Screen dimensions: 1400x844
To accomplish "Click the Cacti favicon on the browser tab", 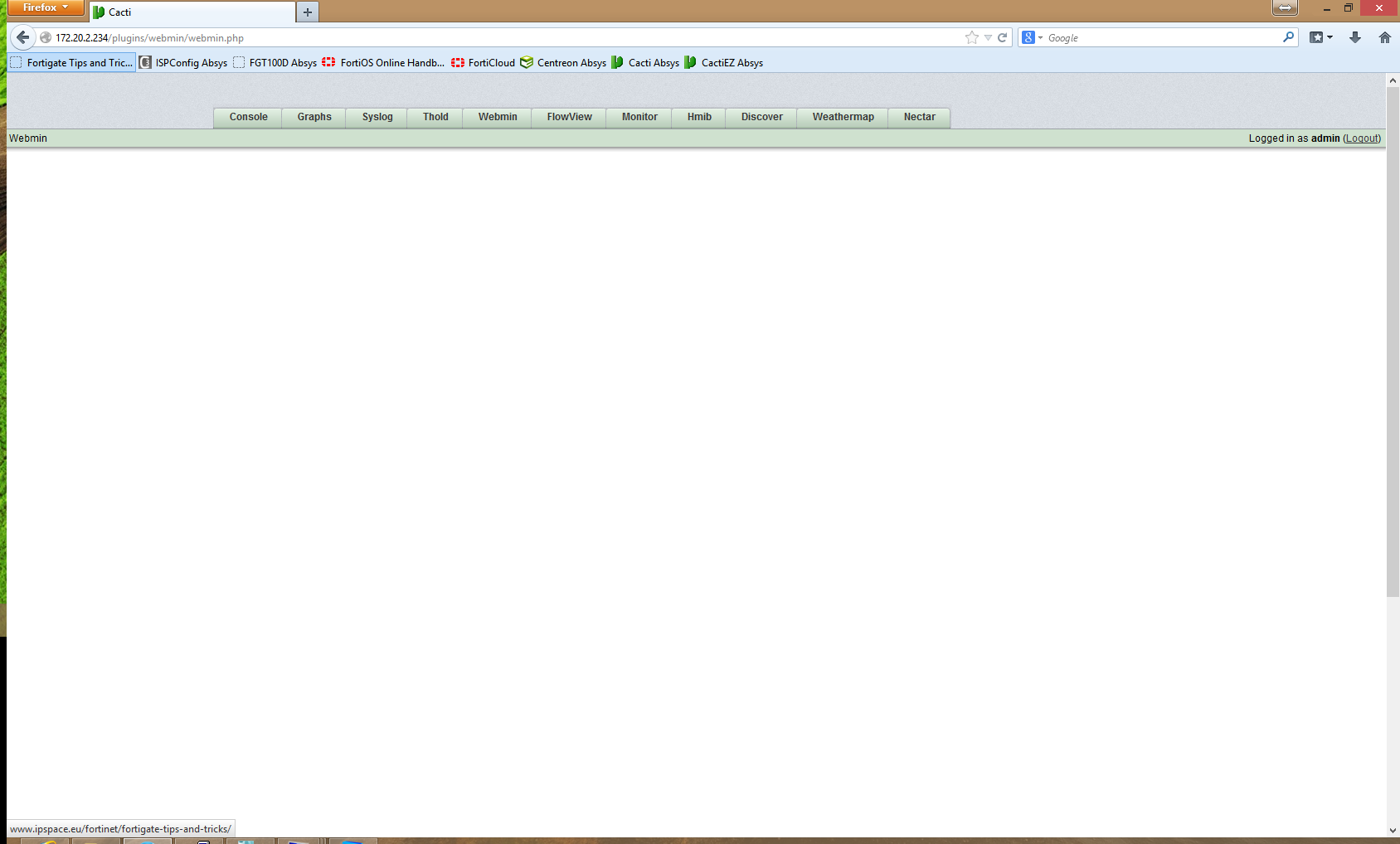I will click(x=99, y=12).
